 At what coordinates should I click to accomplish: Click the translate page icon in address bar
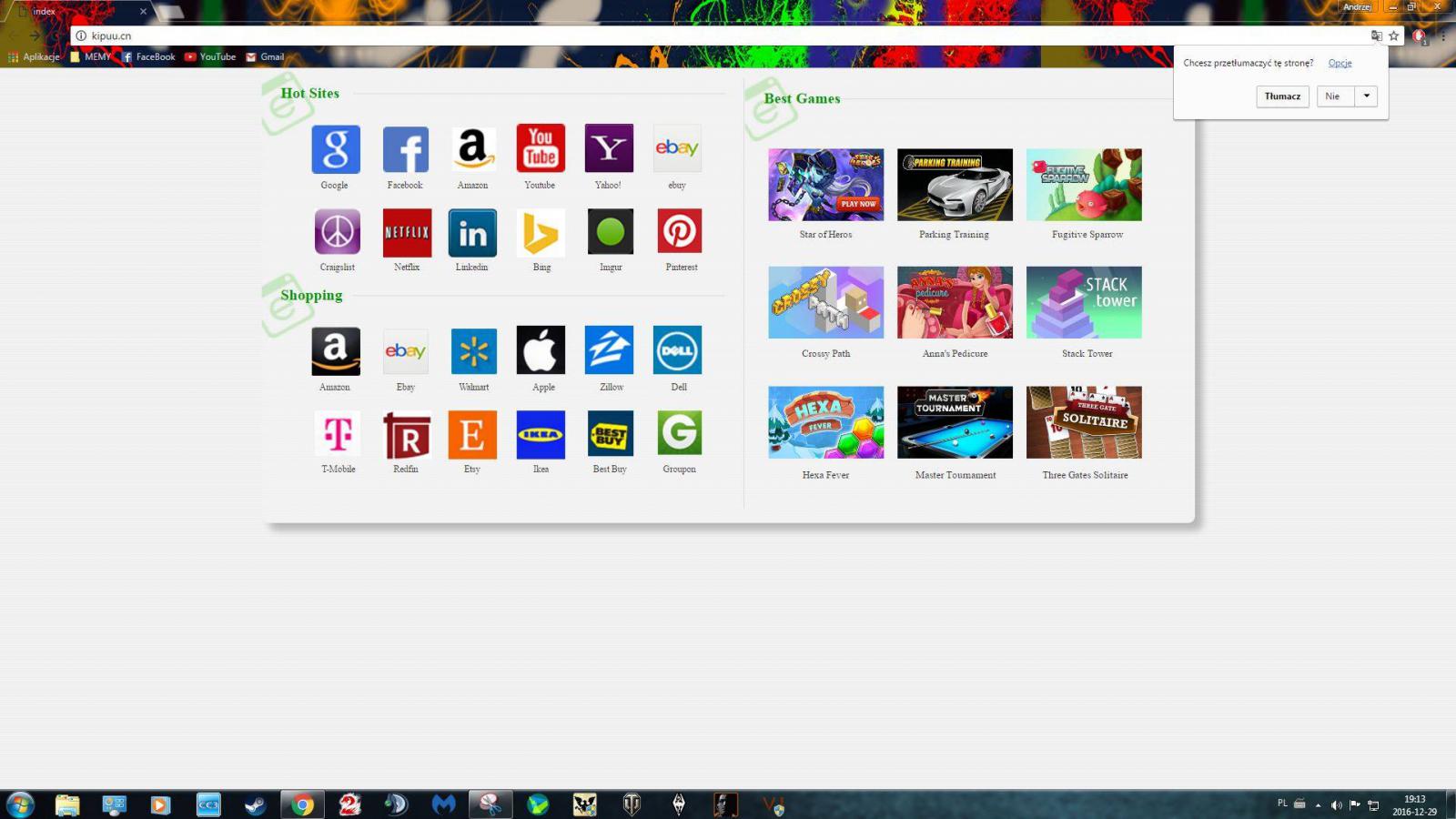pyautogui.click(x=1376, y=35)
